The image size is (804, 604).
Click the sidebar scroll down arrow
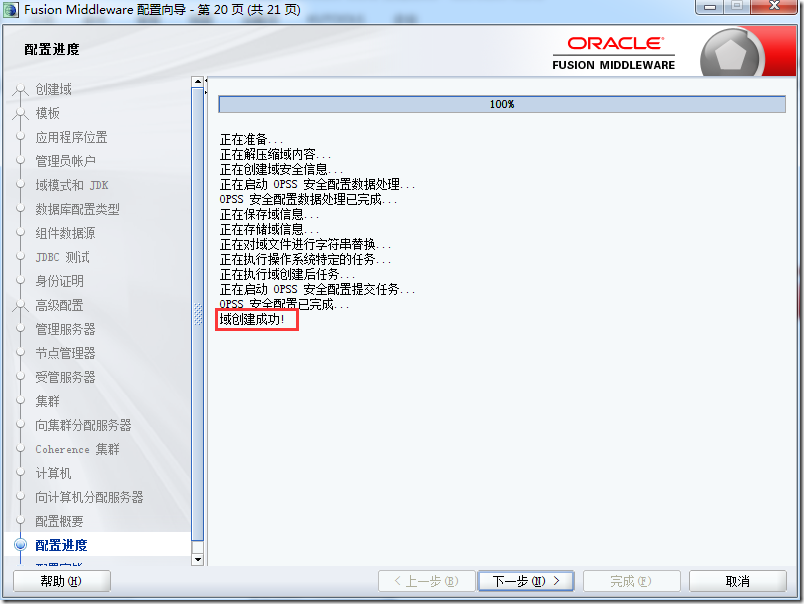tap(198, 559)
